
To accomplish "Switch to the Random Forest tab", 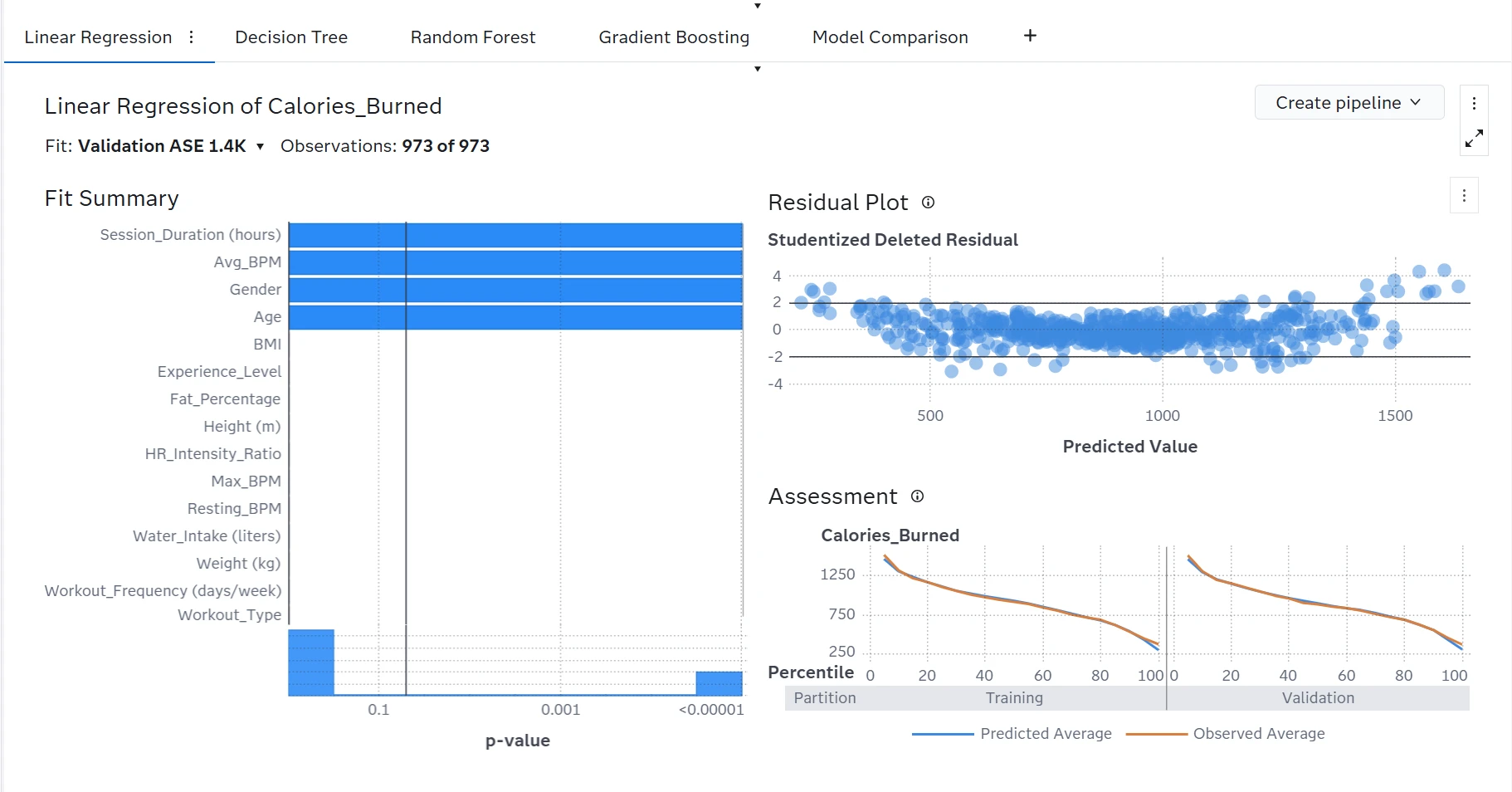I will [x=473, y=37].
